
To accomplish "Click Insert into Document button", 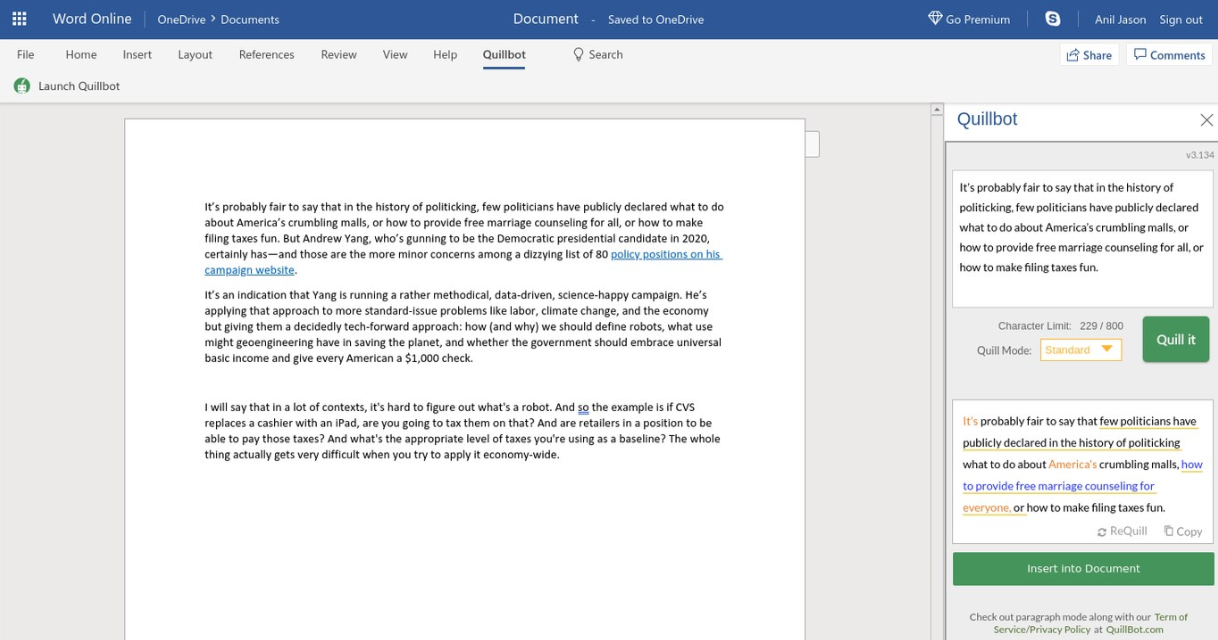I will [1083, 569].
